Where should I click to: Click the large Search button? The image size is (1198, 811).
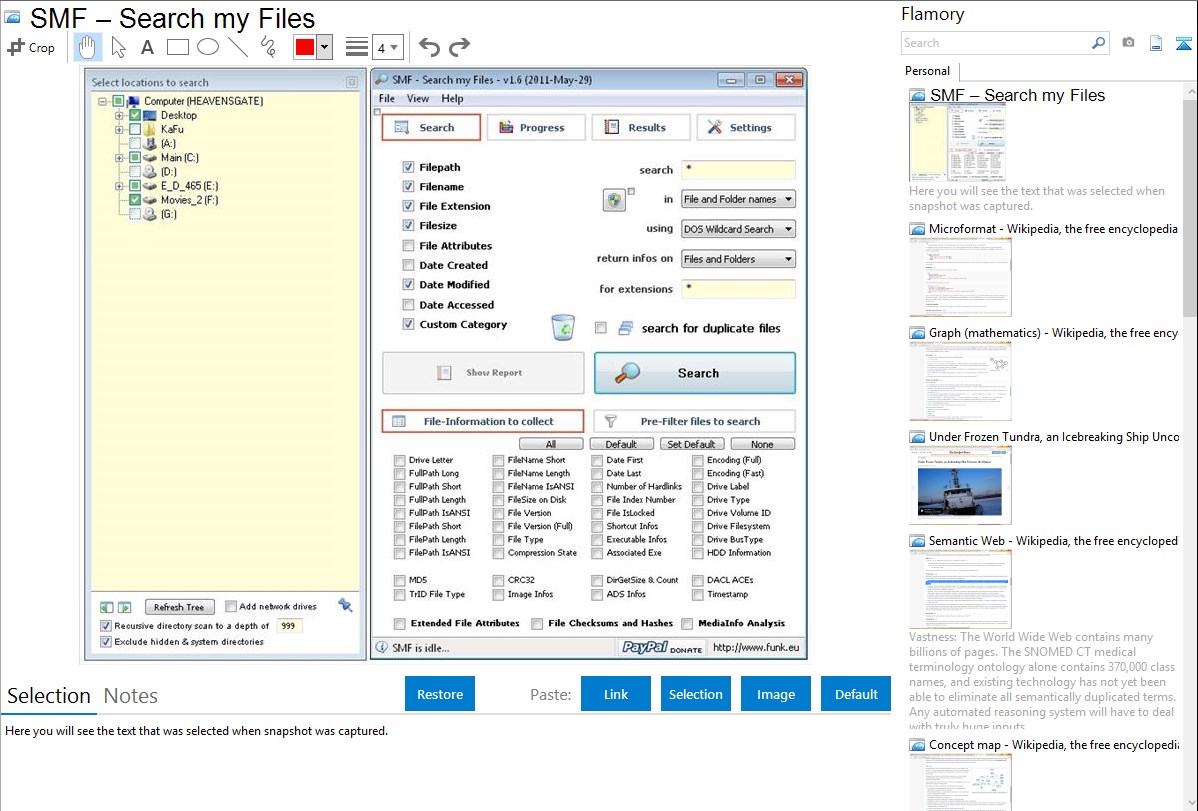(x=695, y=373)
